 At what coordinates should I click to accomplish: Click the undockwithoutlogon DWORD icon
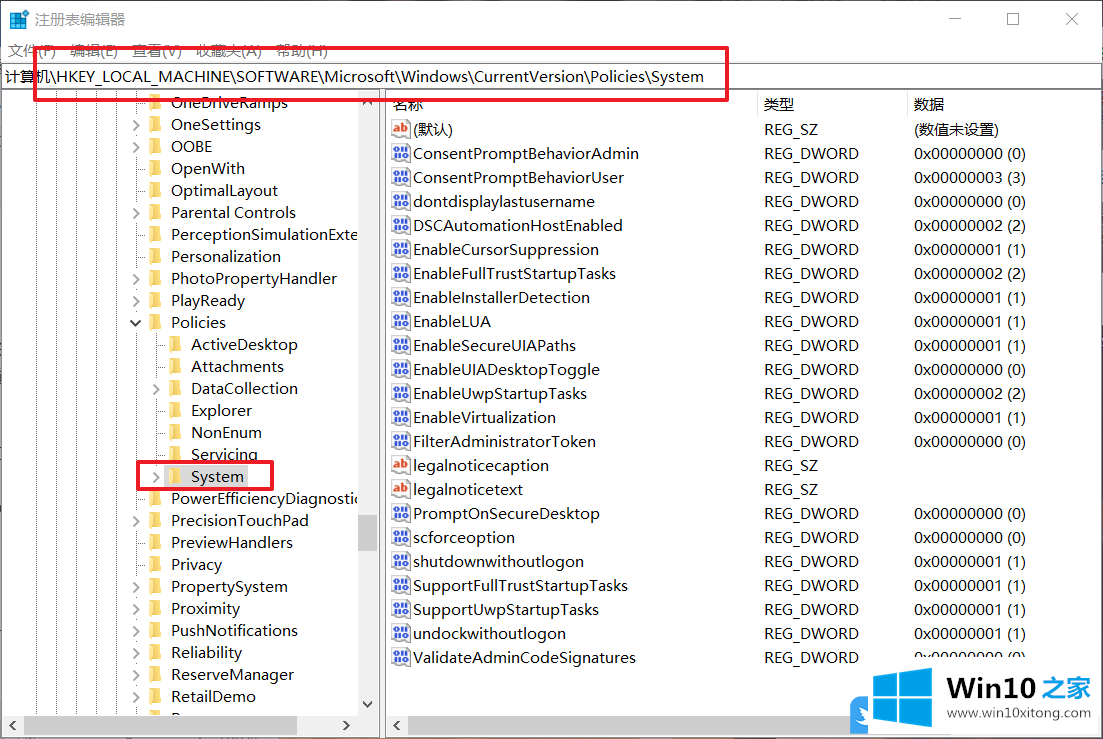(x=401, y=633)
